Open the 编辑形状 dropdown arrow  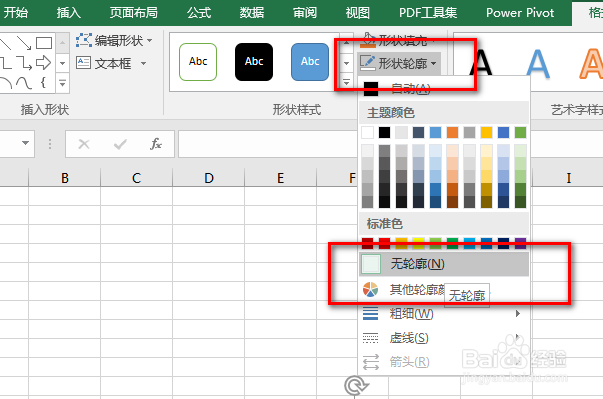pyautogui.click(x=150, y=40)
